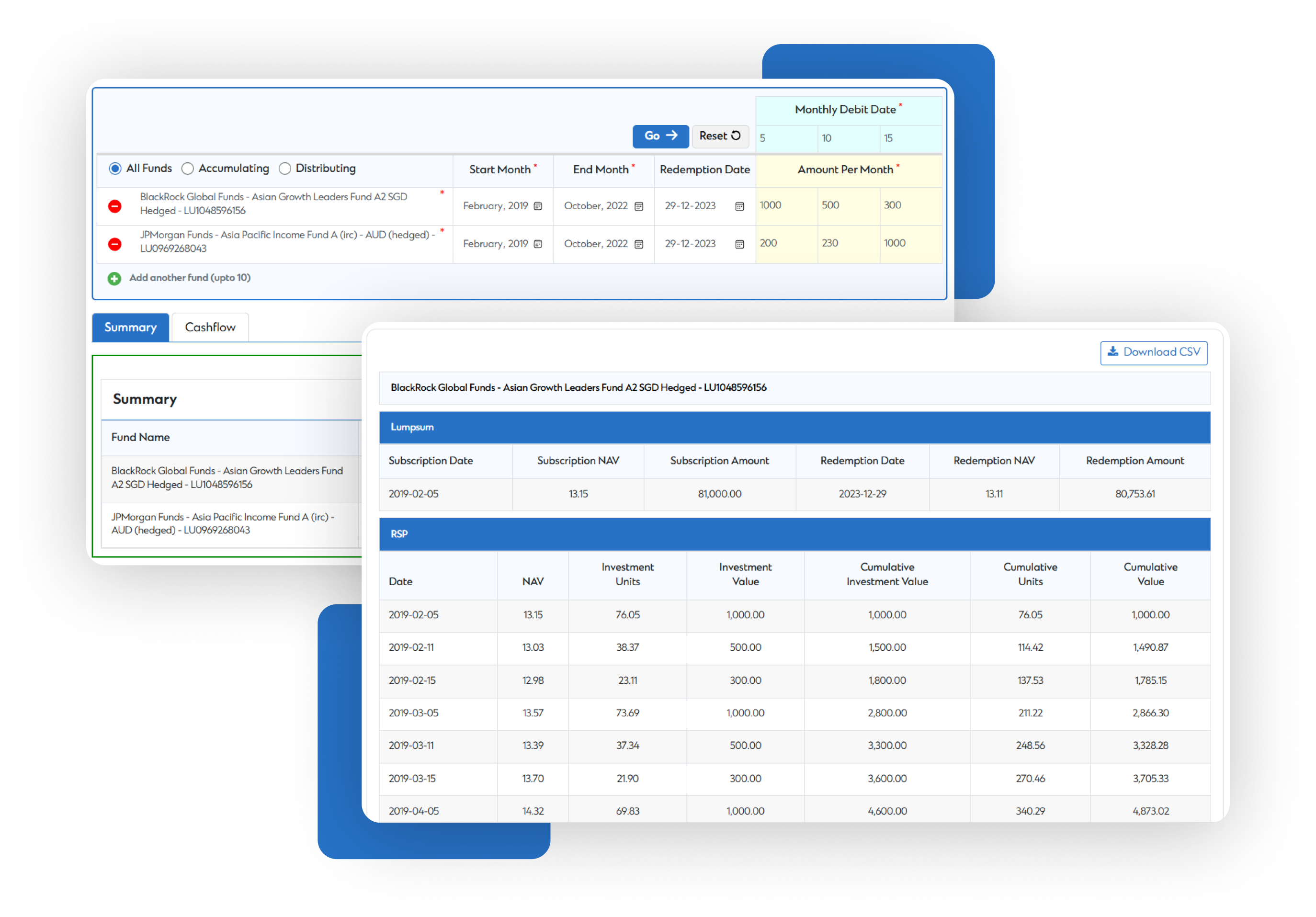Click JPMorgan fund name in the input form
This screenshot has height=917, width=1316.
(x=287, y=241)
